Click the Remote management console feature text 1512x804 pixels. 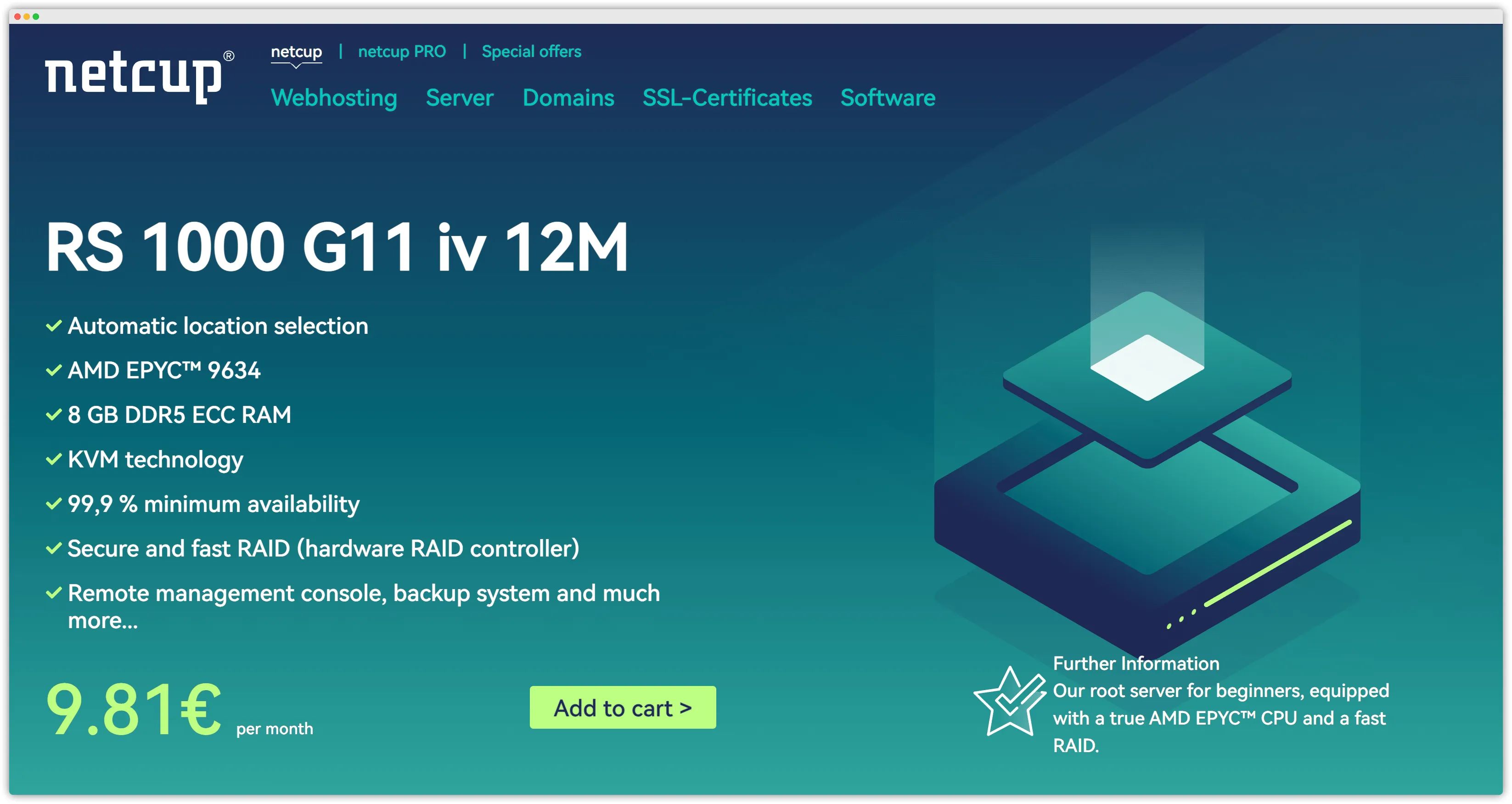[x=364, y=606]
